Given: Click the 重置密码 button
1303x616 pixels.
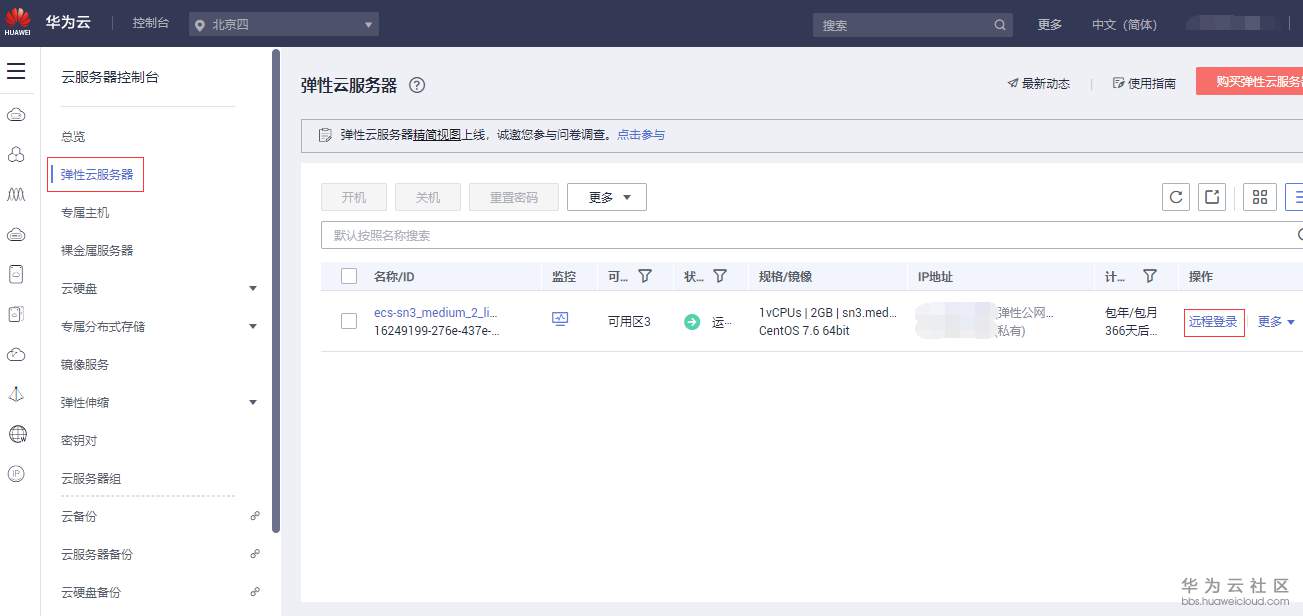Looking at the screenshot, I should [x=514, y=197].
